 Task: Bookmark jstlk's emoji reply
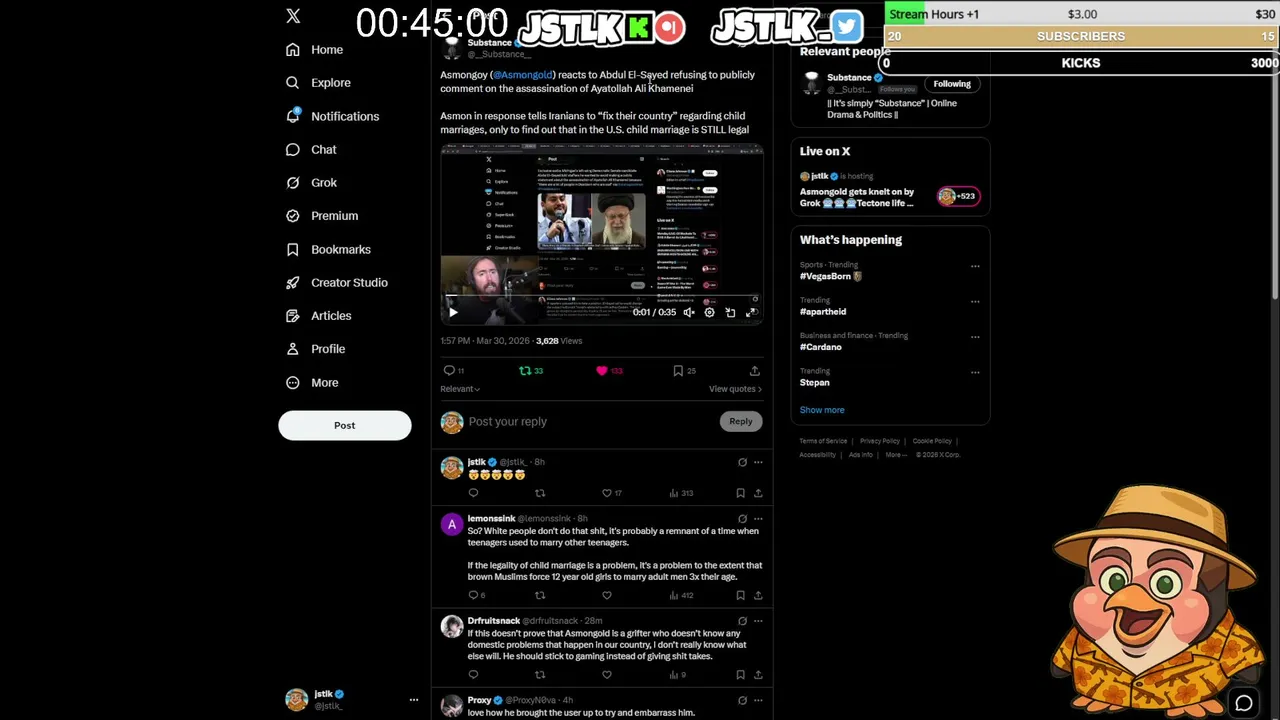pos(740,493)
